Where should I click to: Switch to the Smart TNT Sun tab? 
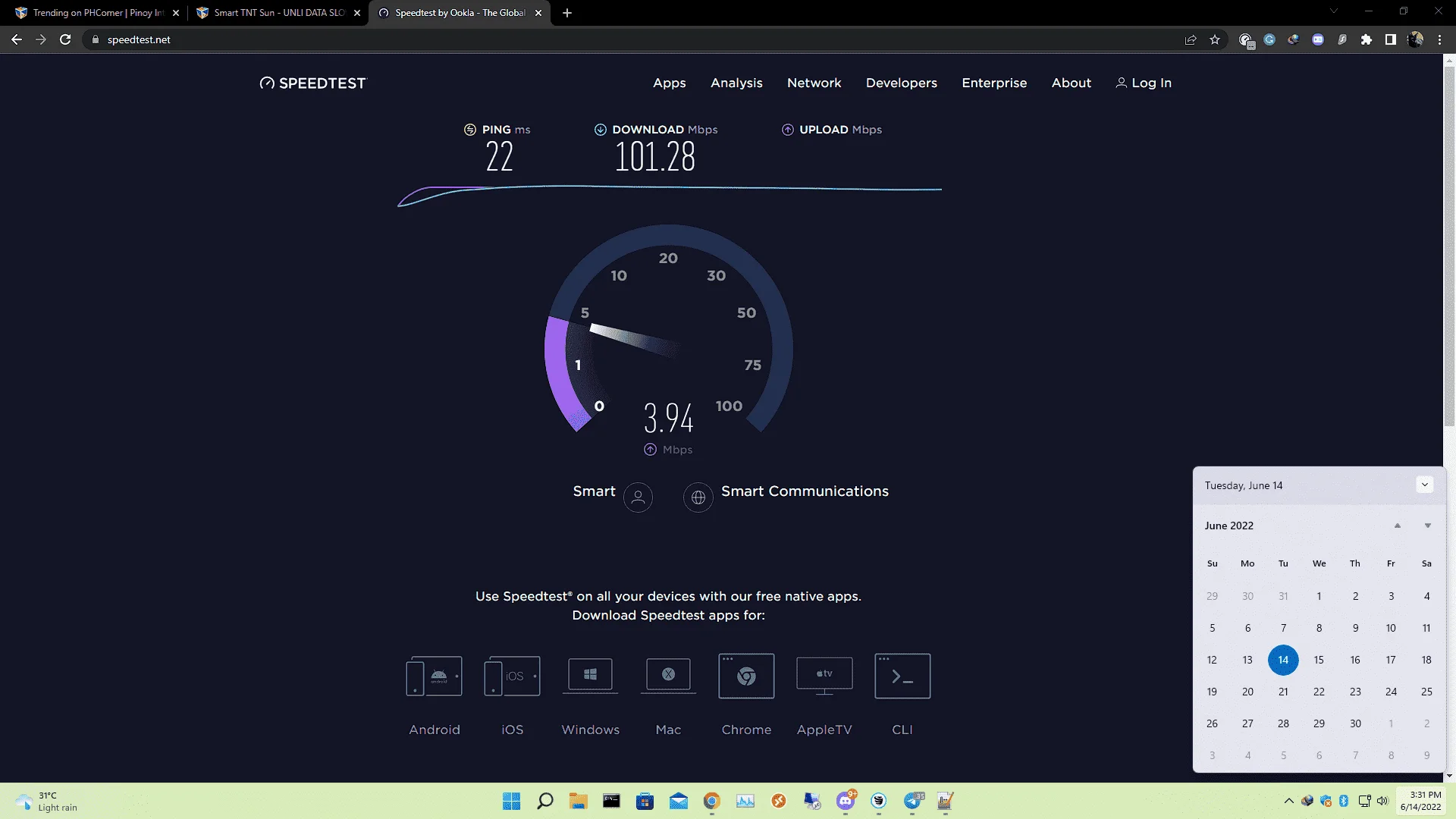point(278,13)
